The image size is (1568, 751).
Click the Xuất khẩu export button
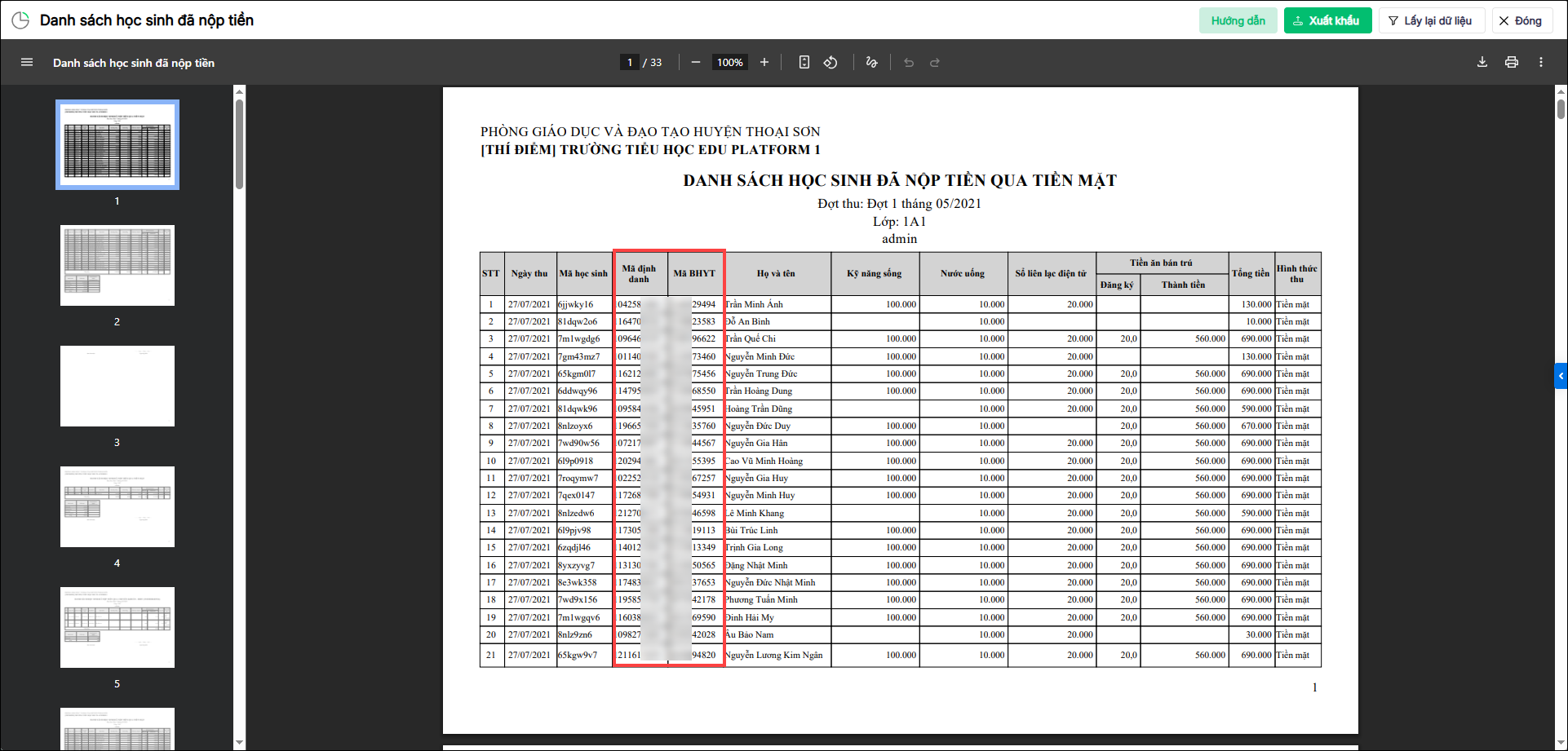click(1327, 20)
